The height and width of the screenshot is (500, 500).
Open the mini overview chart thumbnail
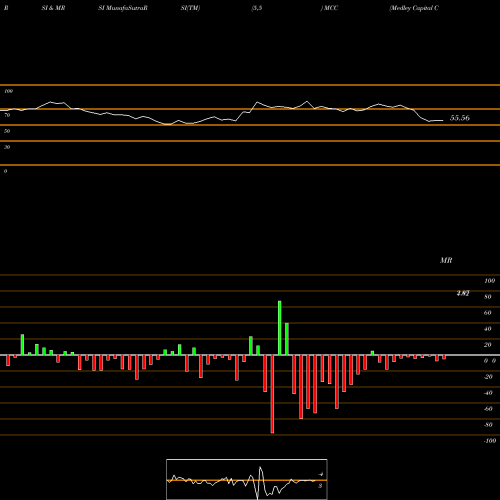(247, 479)
